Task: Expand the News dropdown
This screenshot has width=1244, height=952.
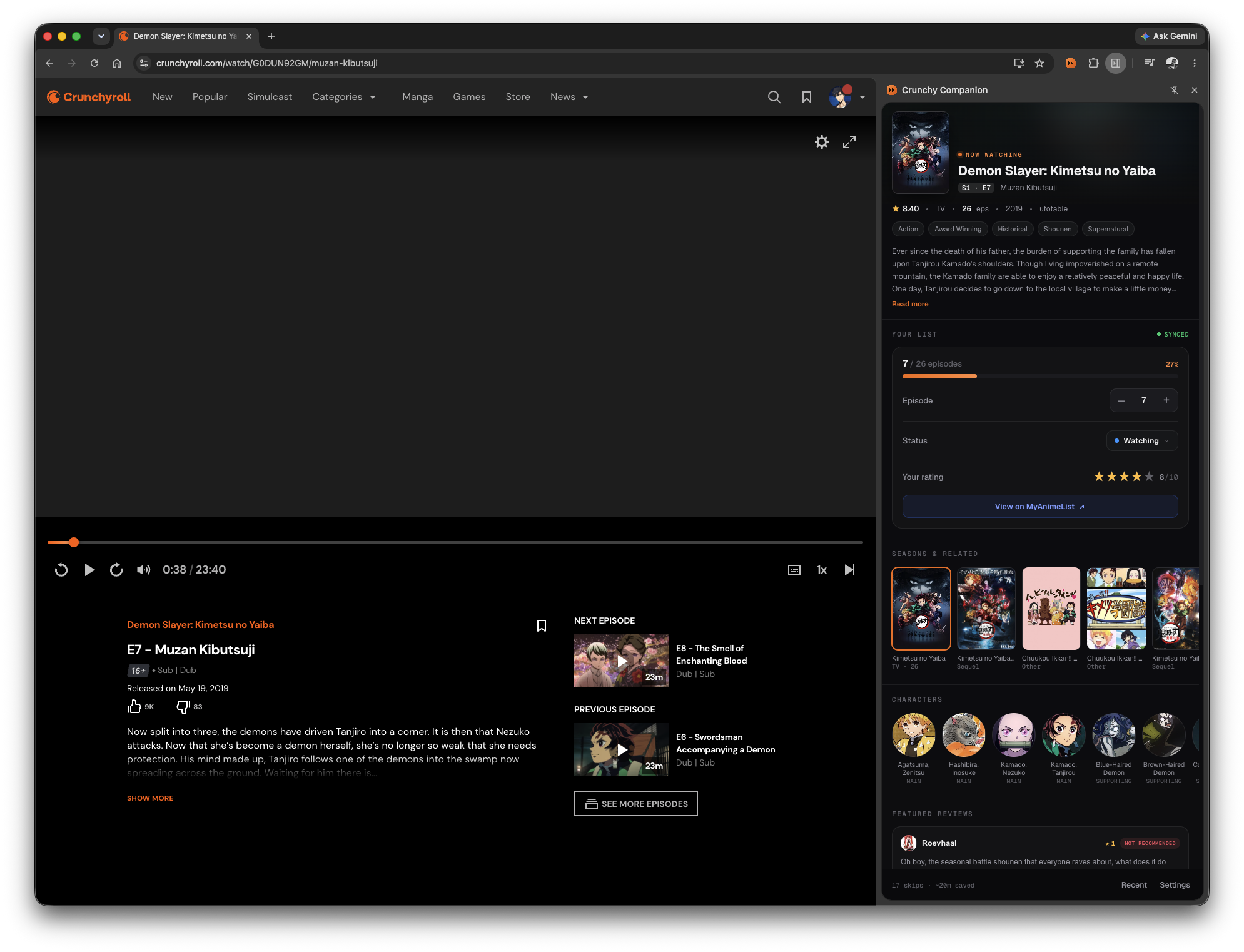Action: [x=569, y=97]
